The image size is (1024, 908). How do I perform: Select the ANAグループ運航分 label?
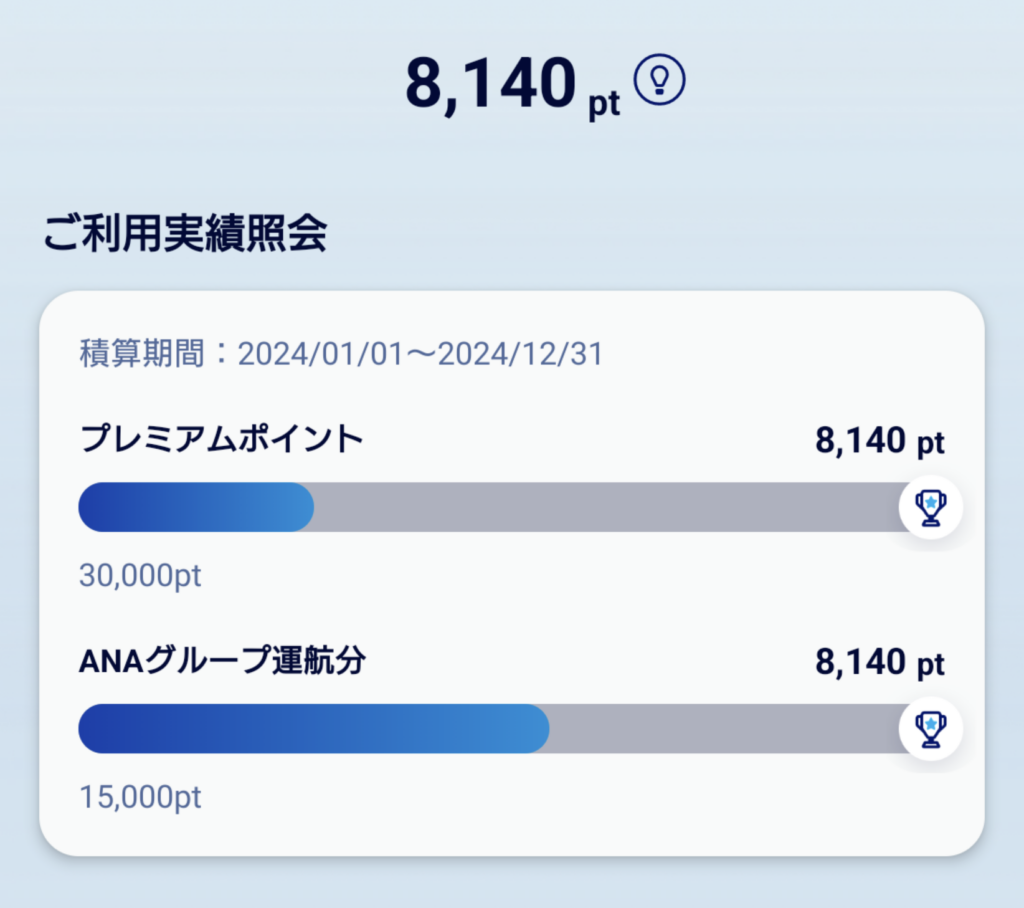222,660
